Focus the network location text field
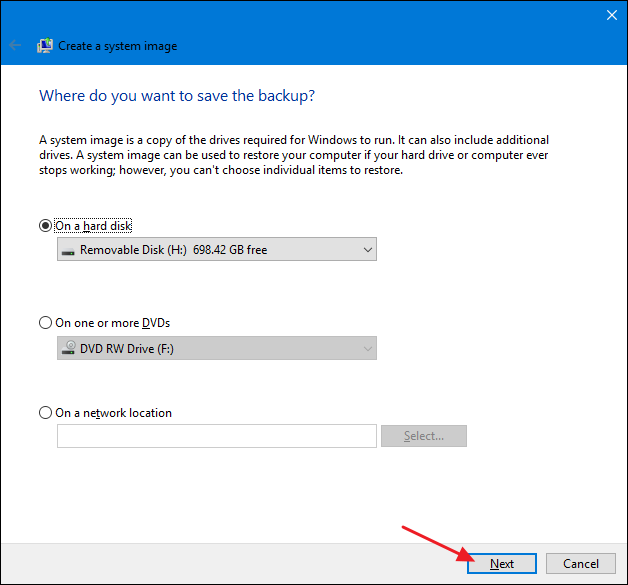The image size is (628, 585). coord(216,436)
